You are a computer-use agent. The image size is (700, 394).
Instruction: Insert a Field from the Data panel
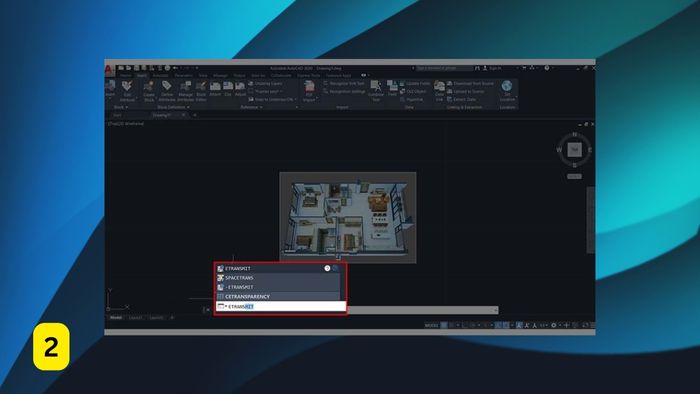392,88
